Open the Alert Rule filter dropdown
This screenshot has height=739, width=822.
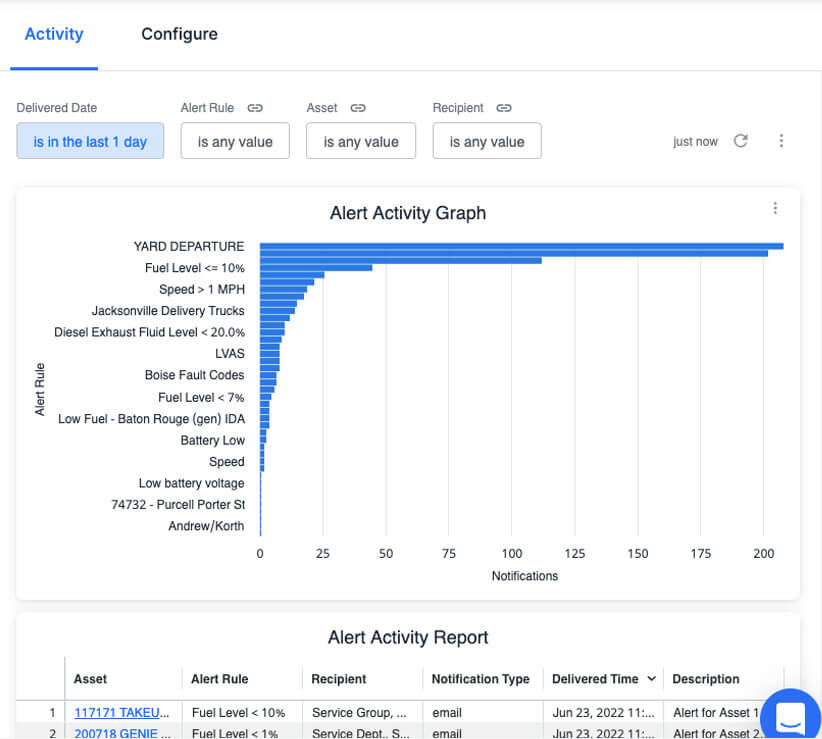235,141
